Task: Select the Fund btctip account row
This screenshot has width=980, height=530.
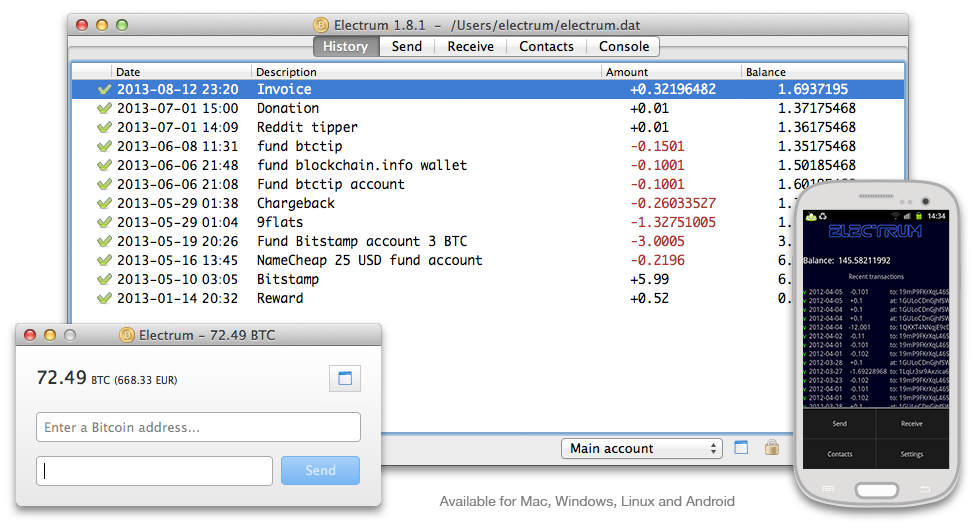Action: click(x=438, y=184)
